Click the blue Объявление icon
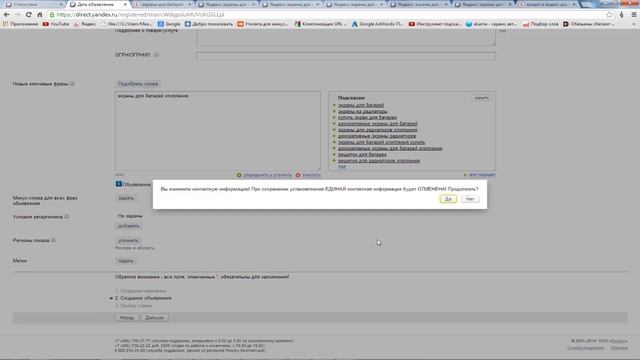The width and height of the screenshot is (640, 360). (x=119, y=184)
